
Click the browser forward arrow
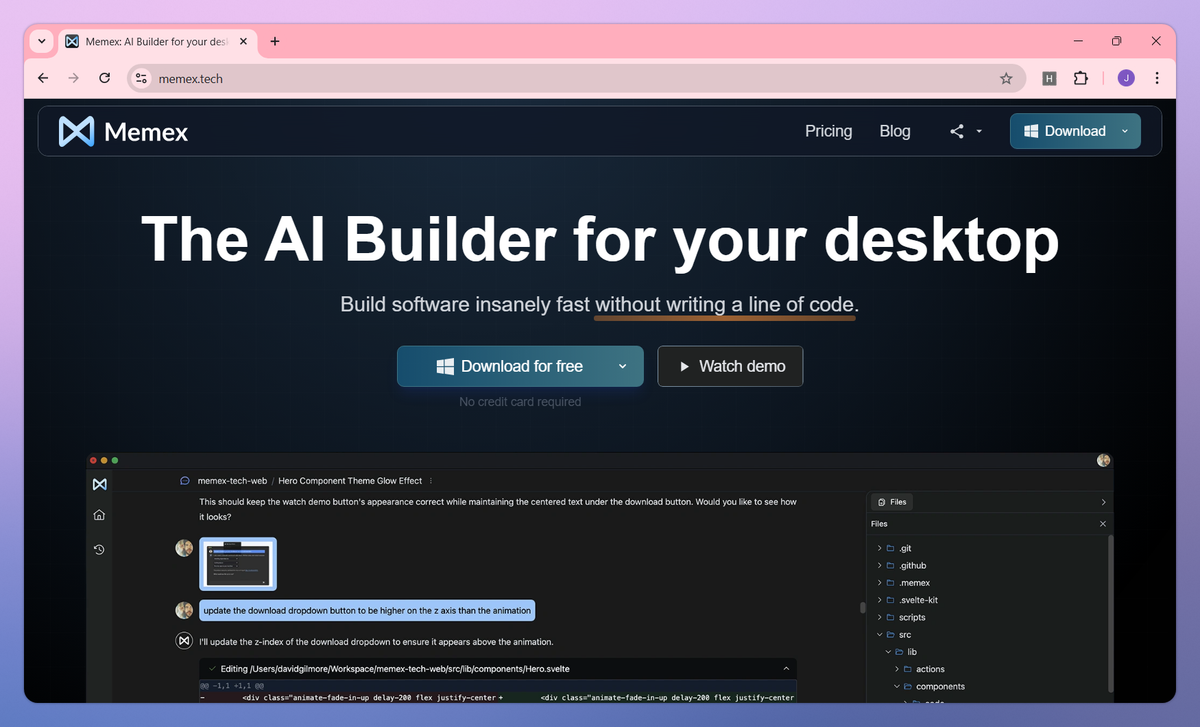pos(73,78)
